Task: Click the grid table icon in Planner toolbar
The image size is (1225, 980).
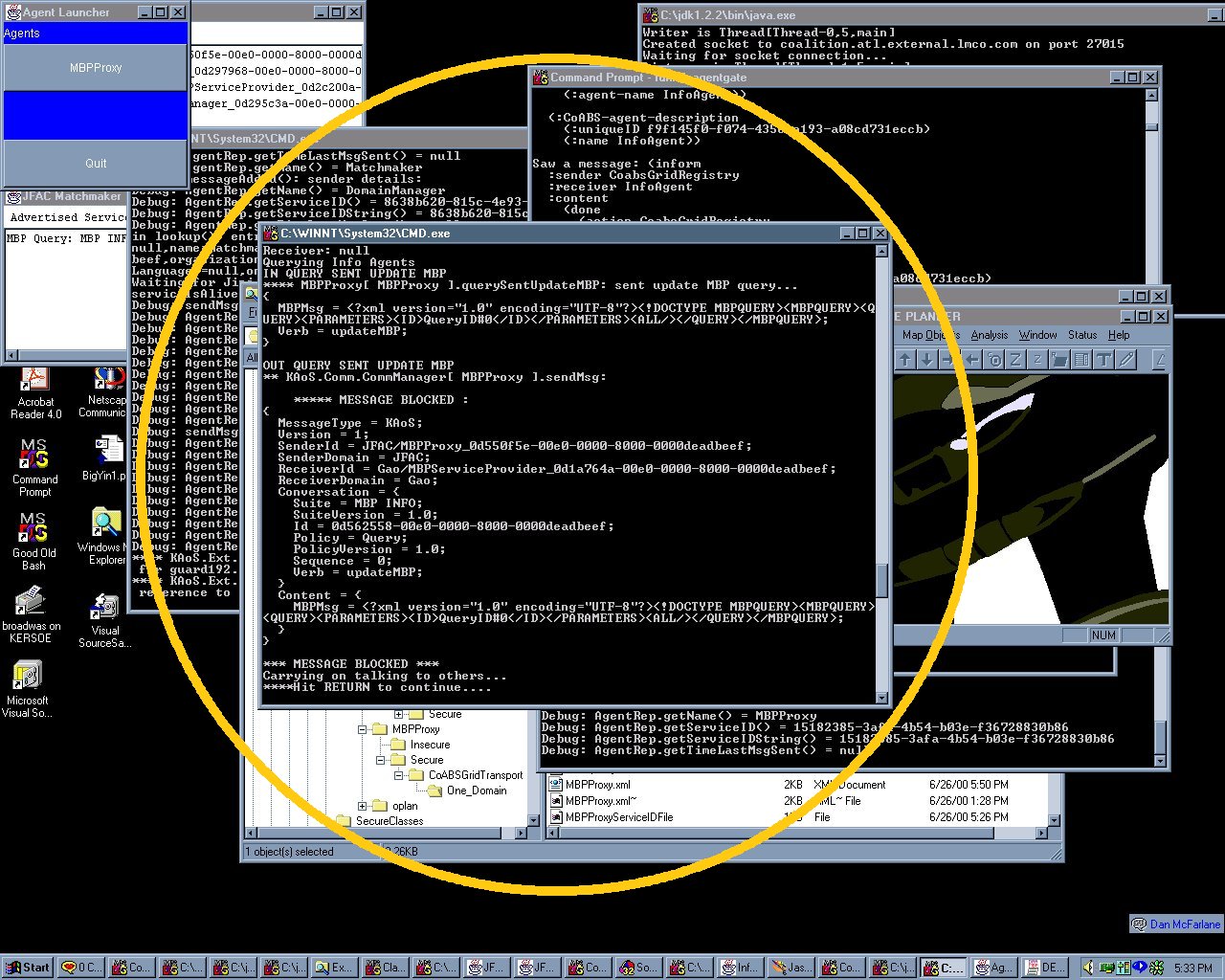Action: 1081,360
